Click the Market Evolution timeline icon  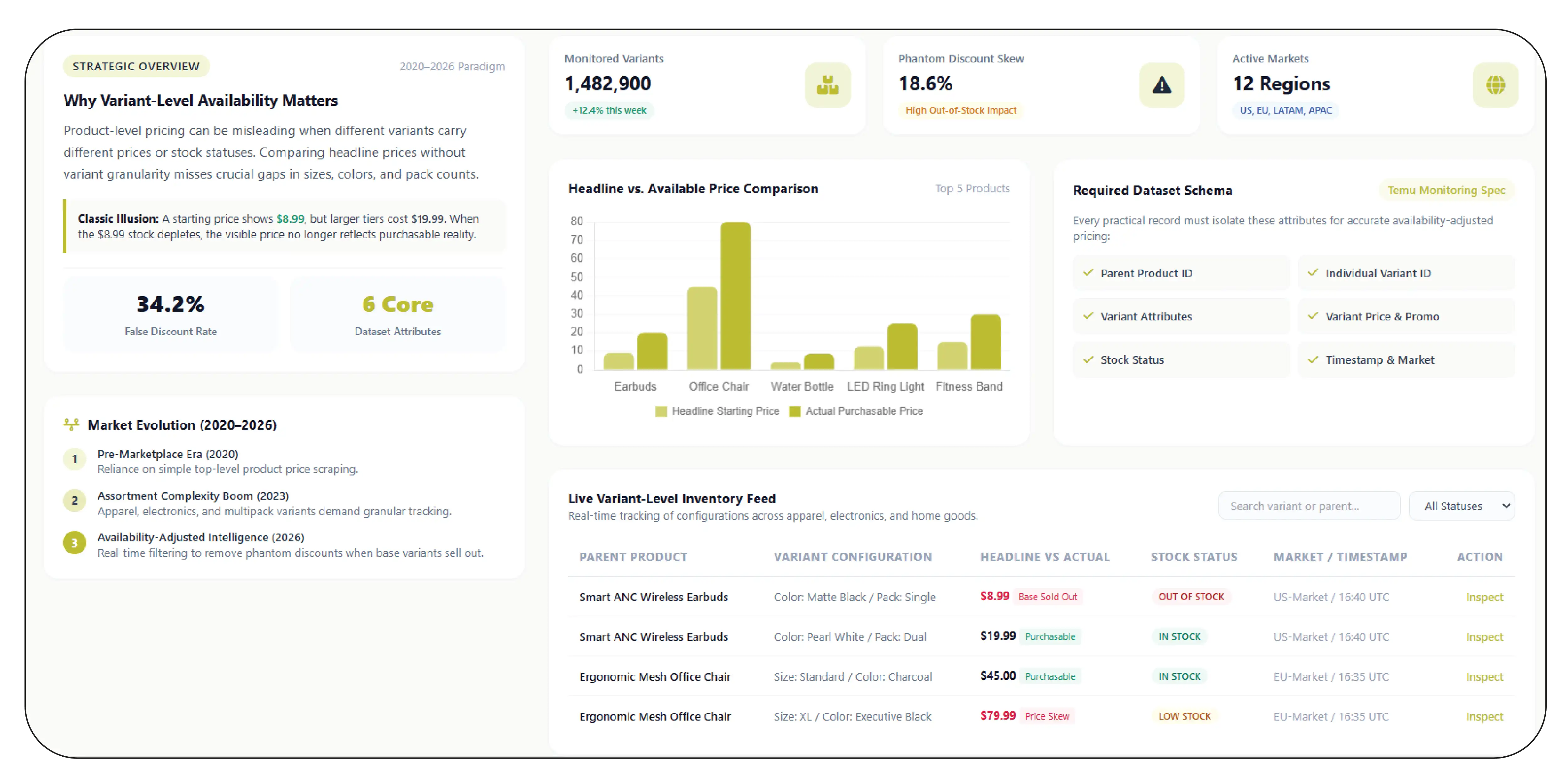(x=71, y=425)
